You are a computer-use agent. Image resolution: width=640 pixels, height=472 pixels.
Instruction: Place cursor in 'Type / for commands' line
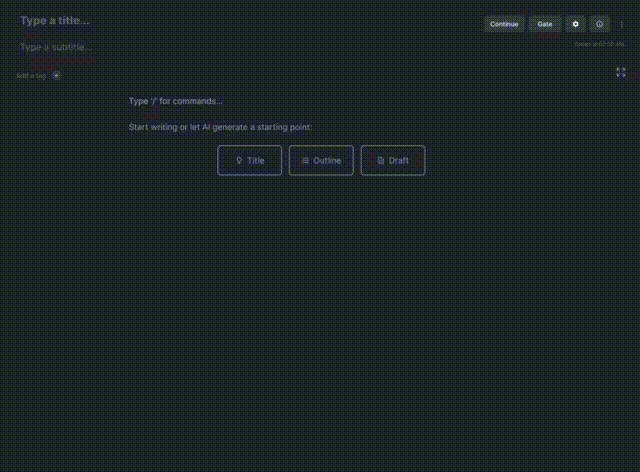[176, 101]
